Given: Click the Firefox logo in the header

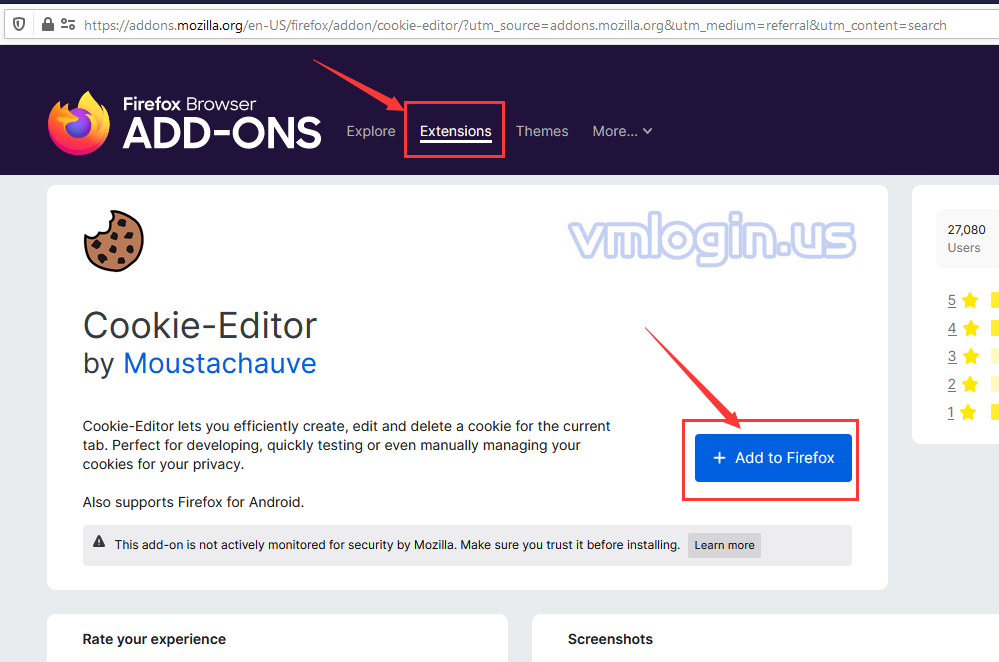Looking at the screenshot, I should pos(79,123).
